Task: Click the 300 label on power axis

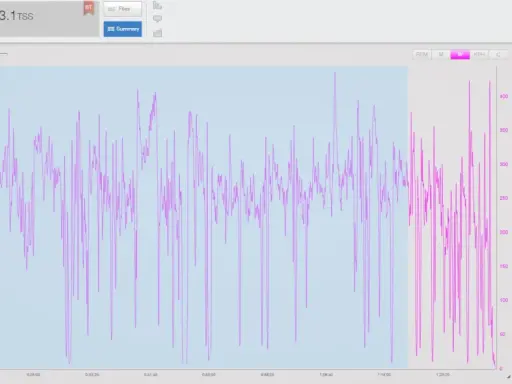Action: [504, 164]
